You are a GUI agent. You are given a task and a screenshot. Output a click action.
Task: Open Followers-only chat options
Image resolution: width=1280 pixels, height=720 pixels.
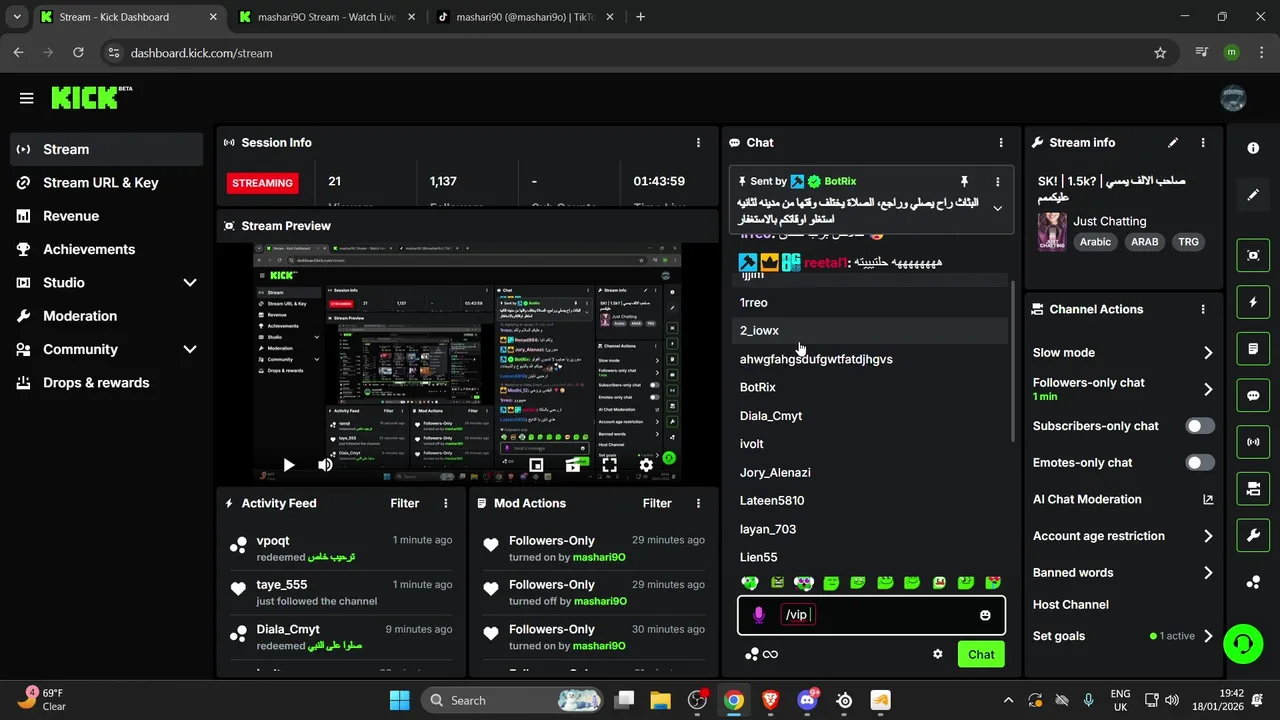(x=1208, y=389)
